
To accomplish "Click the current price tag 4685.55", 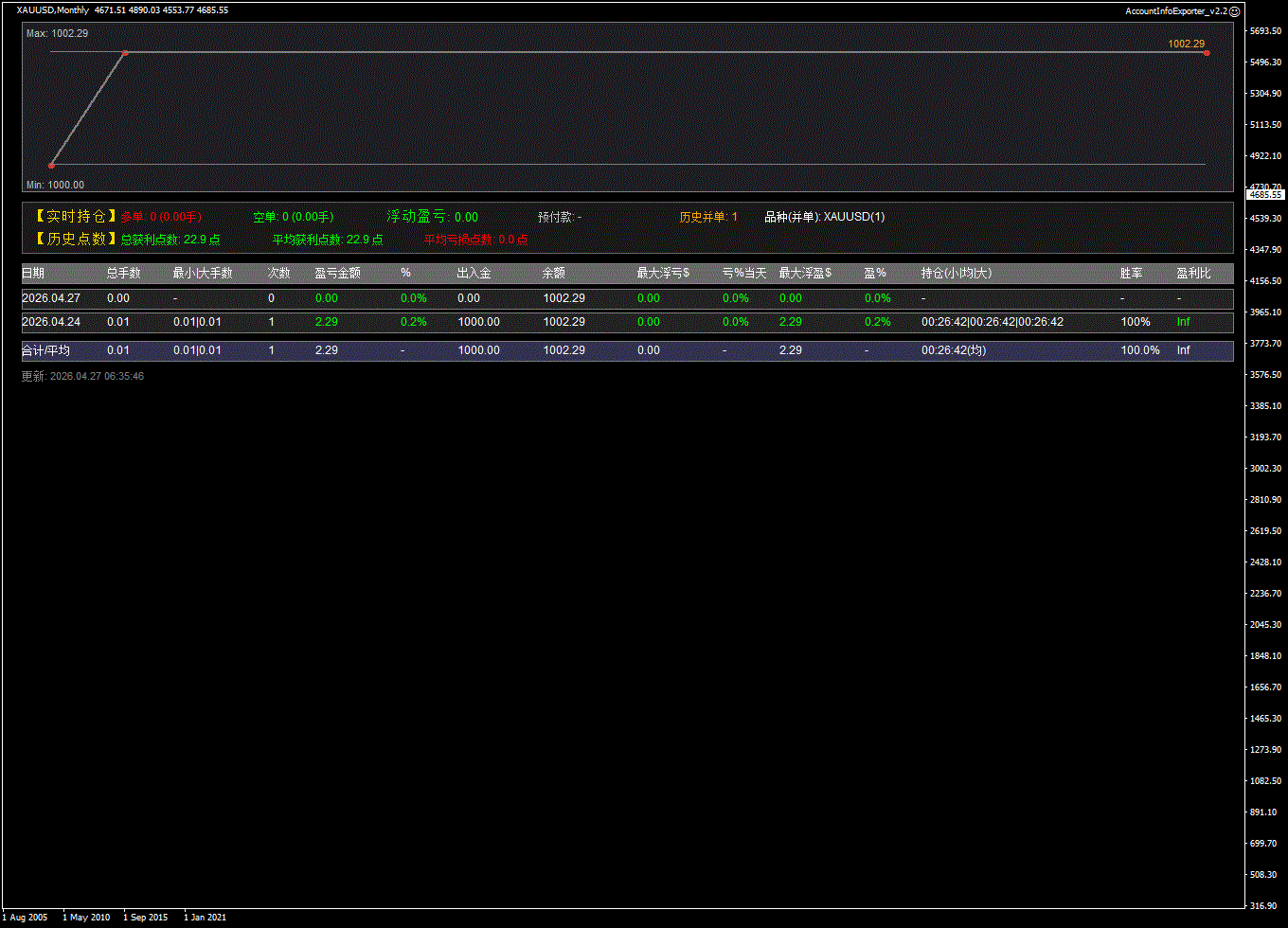I will point(1265,194).
